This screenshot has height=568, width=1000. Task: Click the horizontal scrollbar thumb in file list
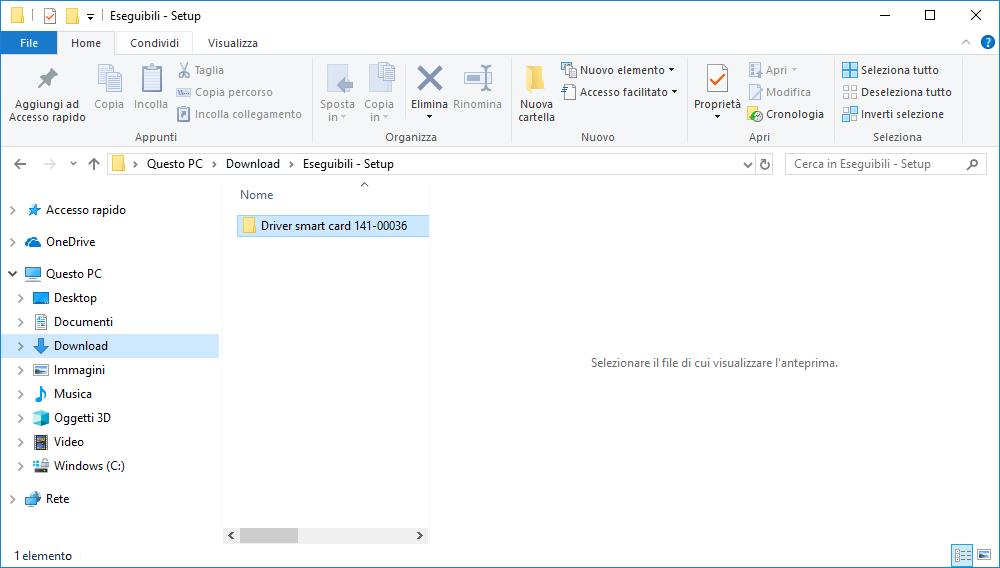(x=268, y=536)
